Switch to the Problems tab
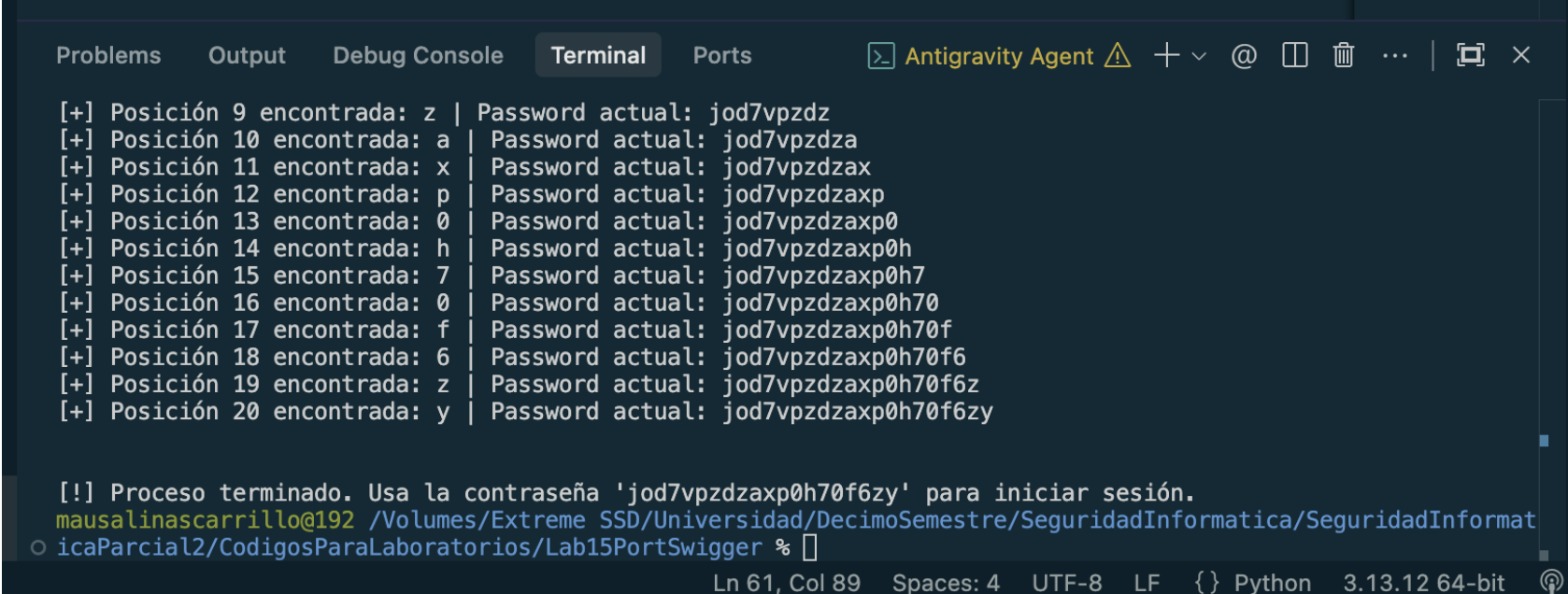This screenshot has height=594, width=1568. click(108, 56)
